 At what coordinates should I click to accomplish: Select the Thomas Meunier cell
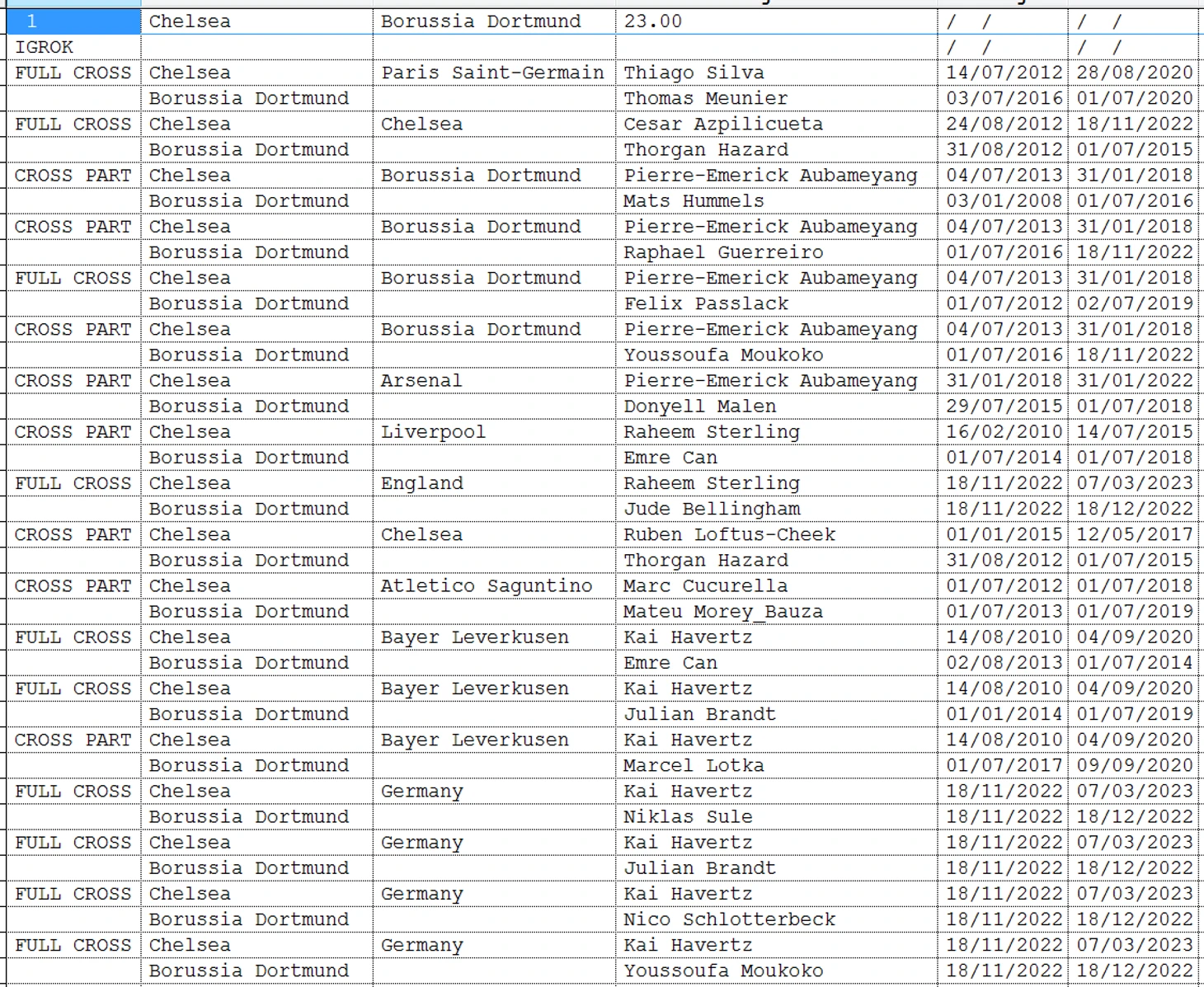[x=776, y=98]
